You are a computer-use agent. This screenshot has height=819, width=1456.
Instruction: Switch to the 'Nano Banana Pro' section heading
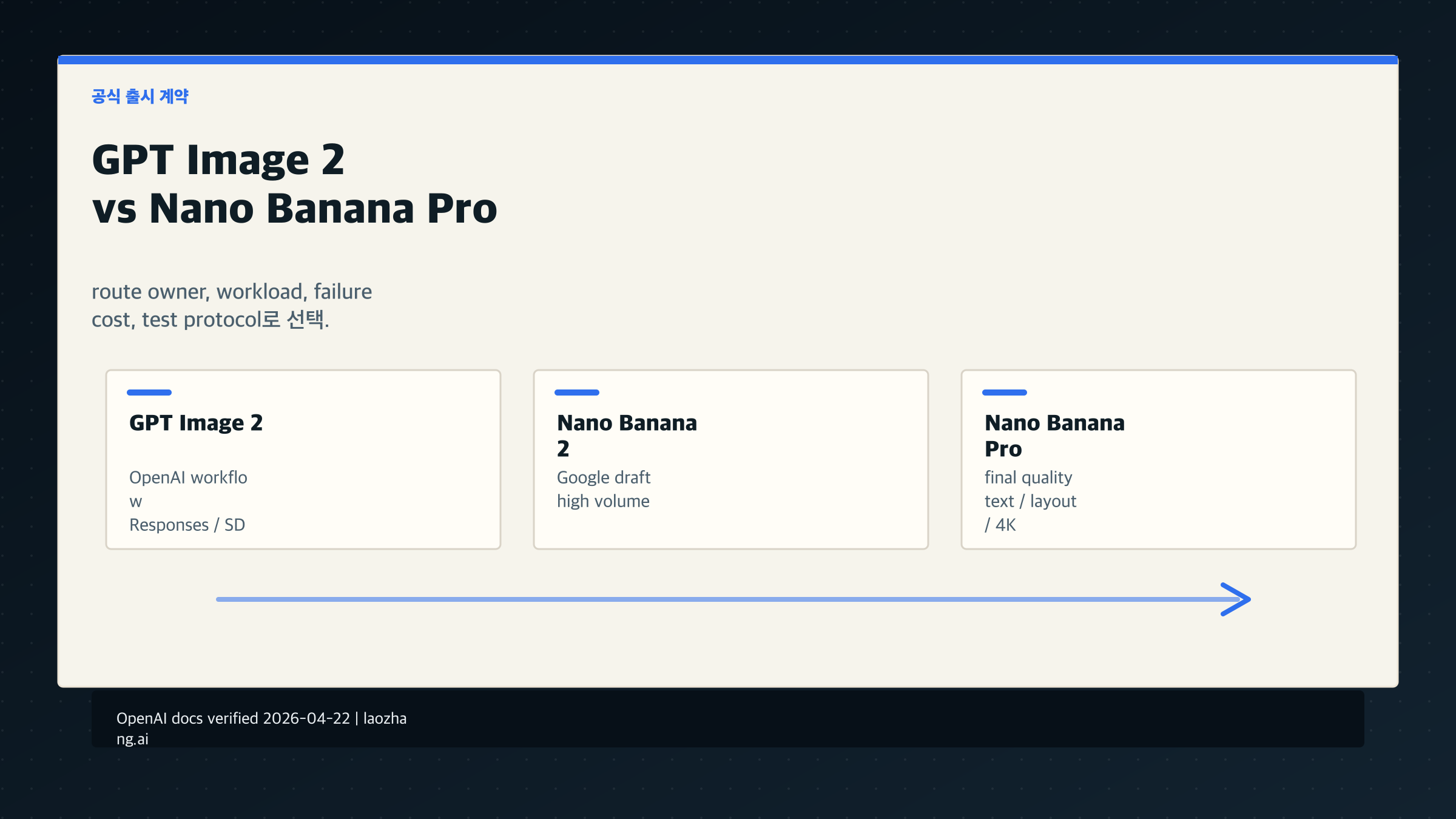click(x=1054, y=436)
